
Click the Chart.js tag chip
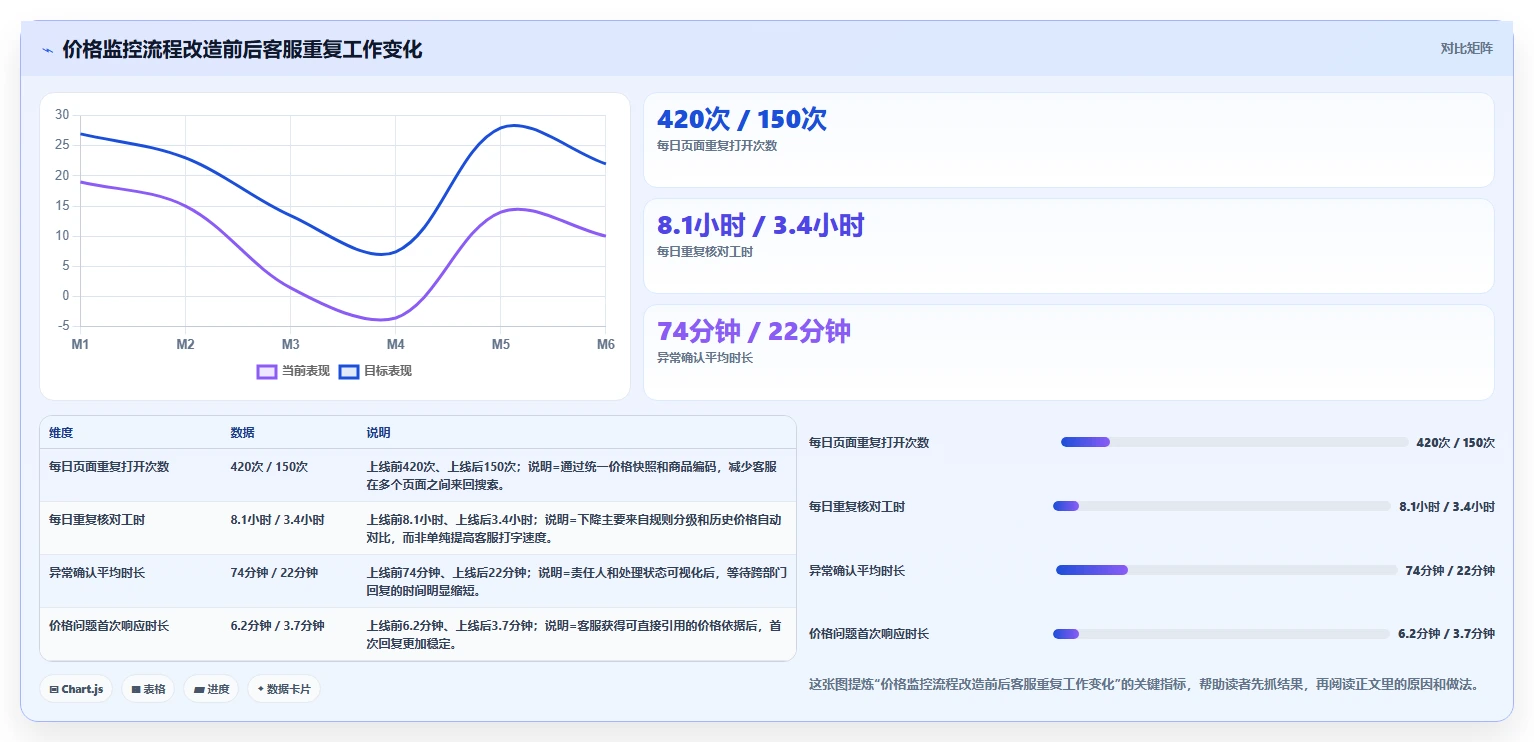[75, 689]
